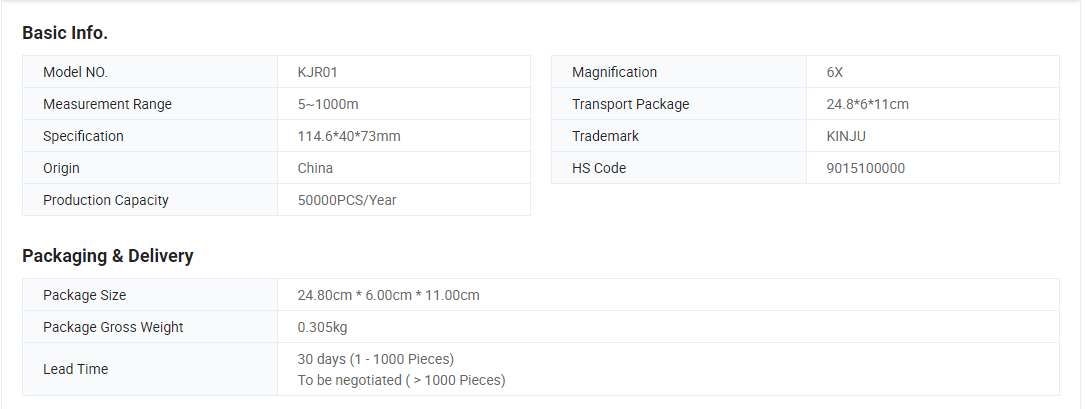Select the 24.80cm * 6.00cm * 11.00cm text
This screenshot has width=1085, height=409.
388,296
